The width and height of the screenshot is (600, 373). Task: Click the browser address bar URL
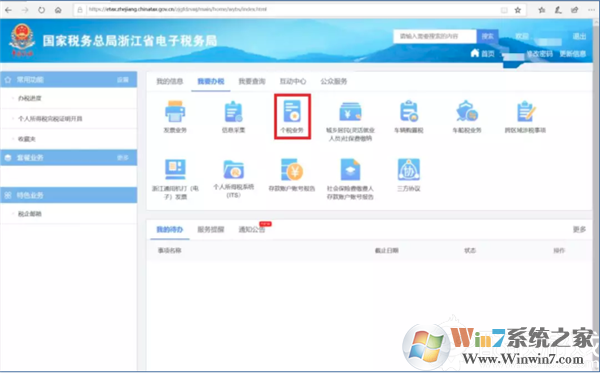(x=178, y=10)
